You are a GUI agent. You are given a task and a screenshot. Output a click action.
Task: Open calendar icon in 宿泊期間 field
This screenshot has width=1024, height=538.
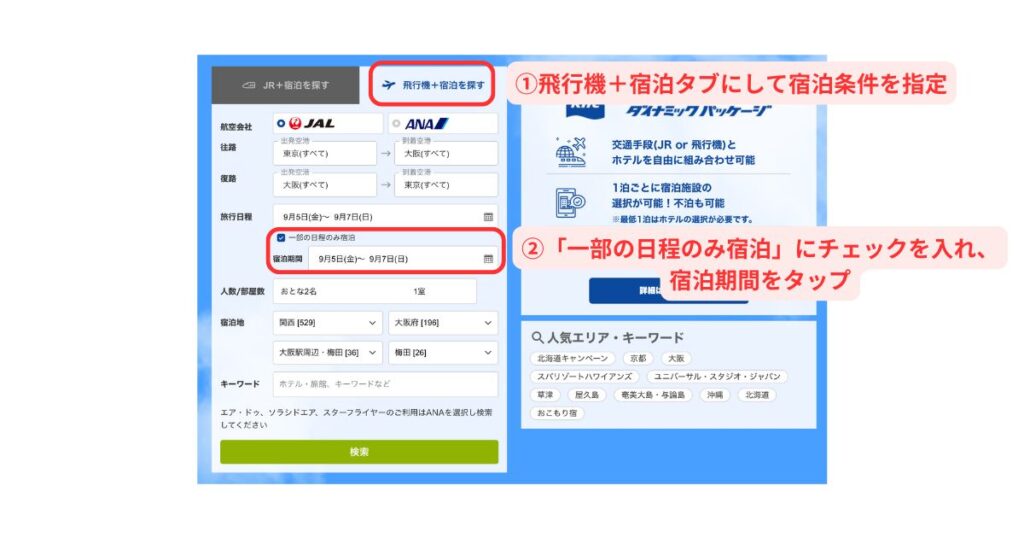tap(488, 259)
